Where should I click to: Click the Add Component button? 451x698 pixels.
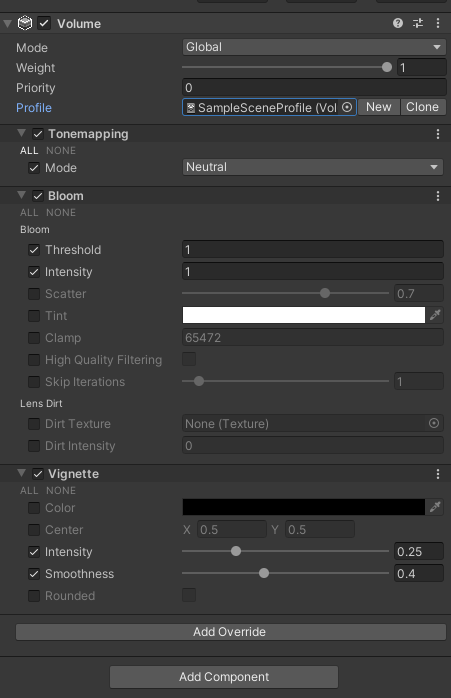coord(224,677)
